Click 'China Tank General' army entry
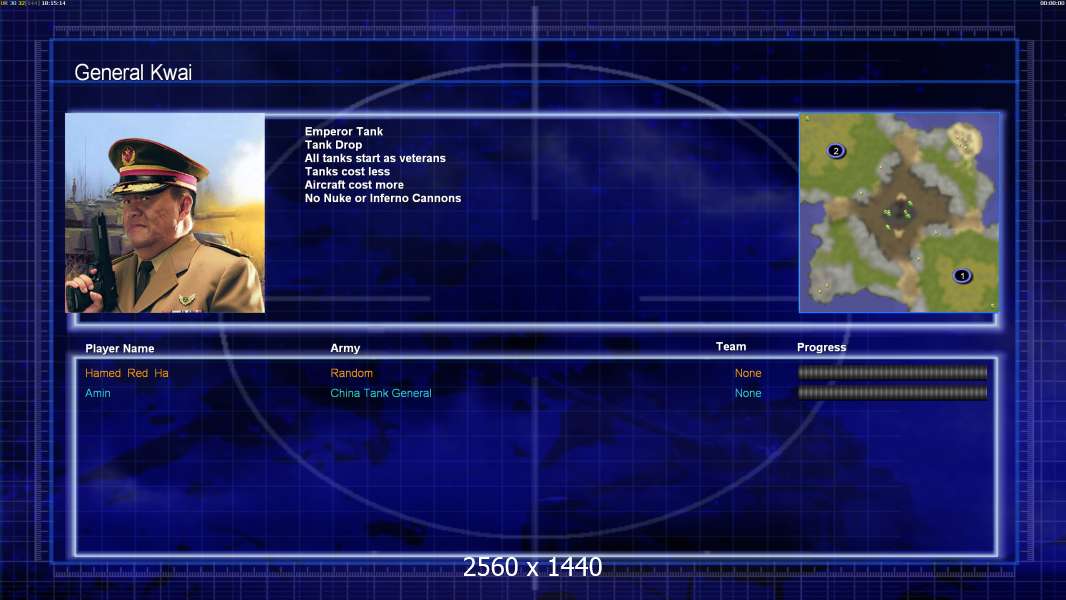This screenshot has width=1066, height=600. coord(381,393)
